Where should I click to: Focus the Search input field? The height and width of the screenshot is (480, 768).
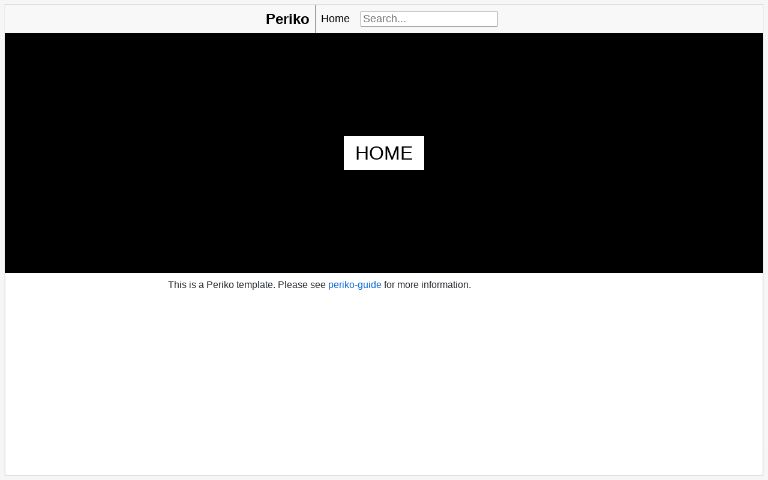429,19
